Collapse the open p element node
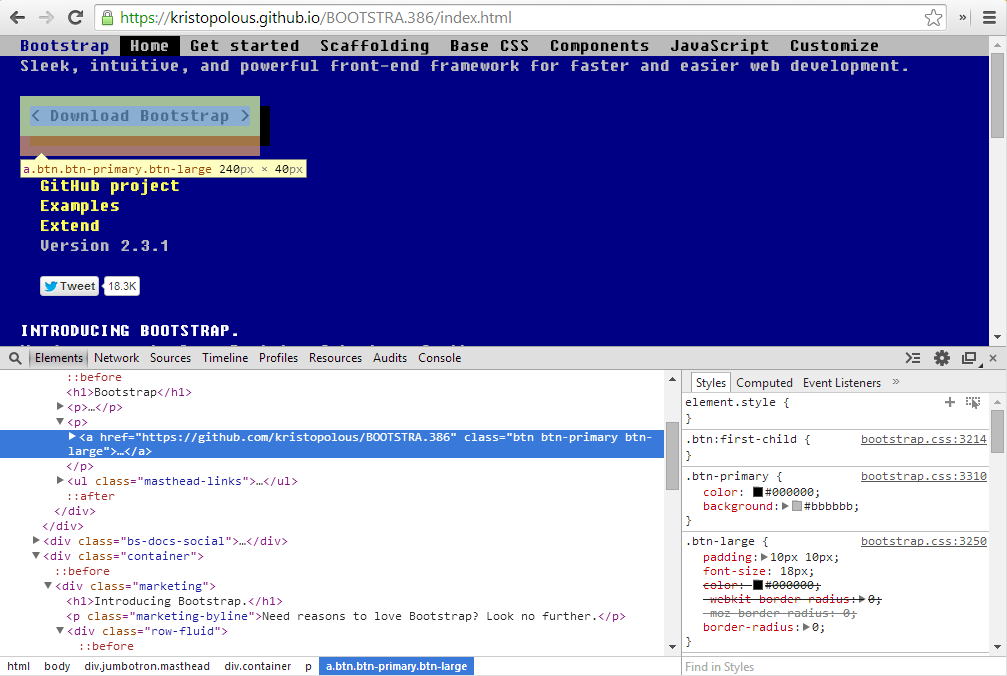 coord(60,422)
